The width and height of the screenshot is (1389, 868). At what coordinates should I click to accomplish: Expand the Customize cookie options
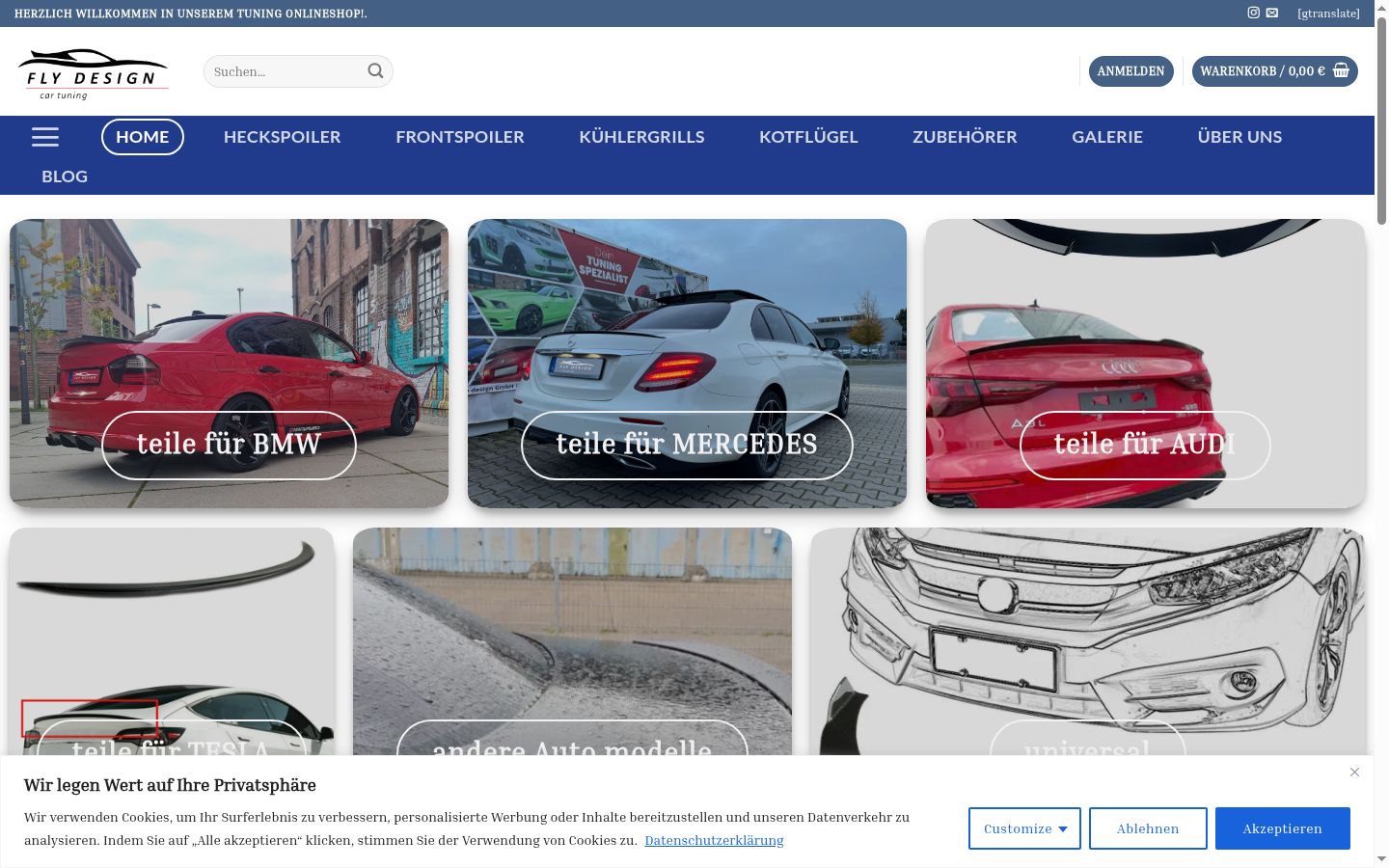(x=1024, y=828)
